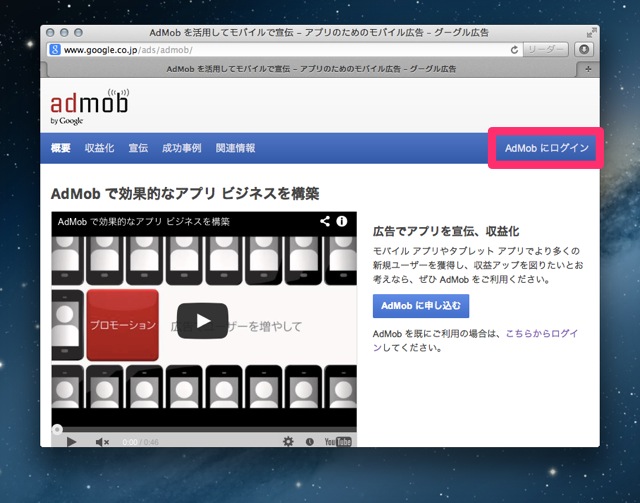Open the YouTube logo in the video bar

pos(338,442)
